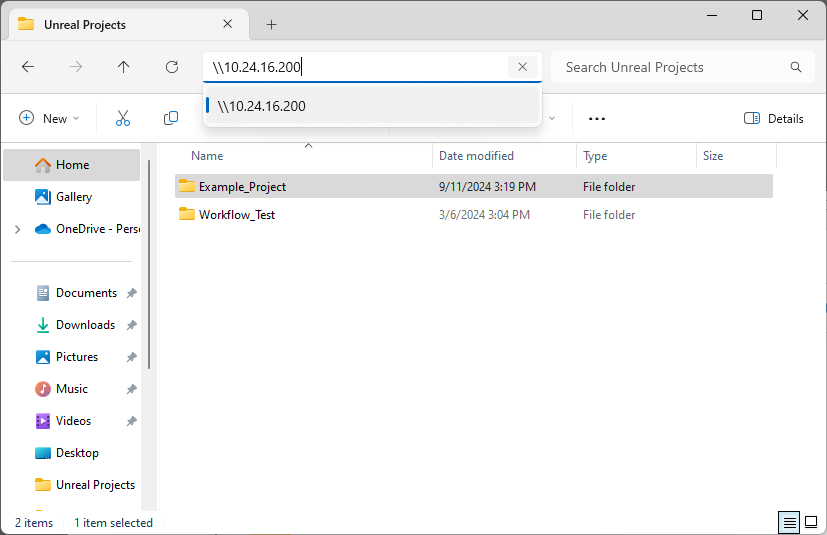Sort by Date modified column
Screen dimensions: 827x535
click(476, 156)
